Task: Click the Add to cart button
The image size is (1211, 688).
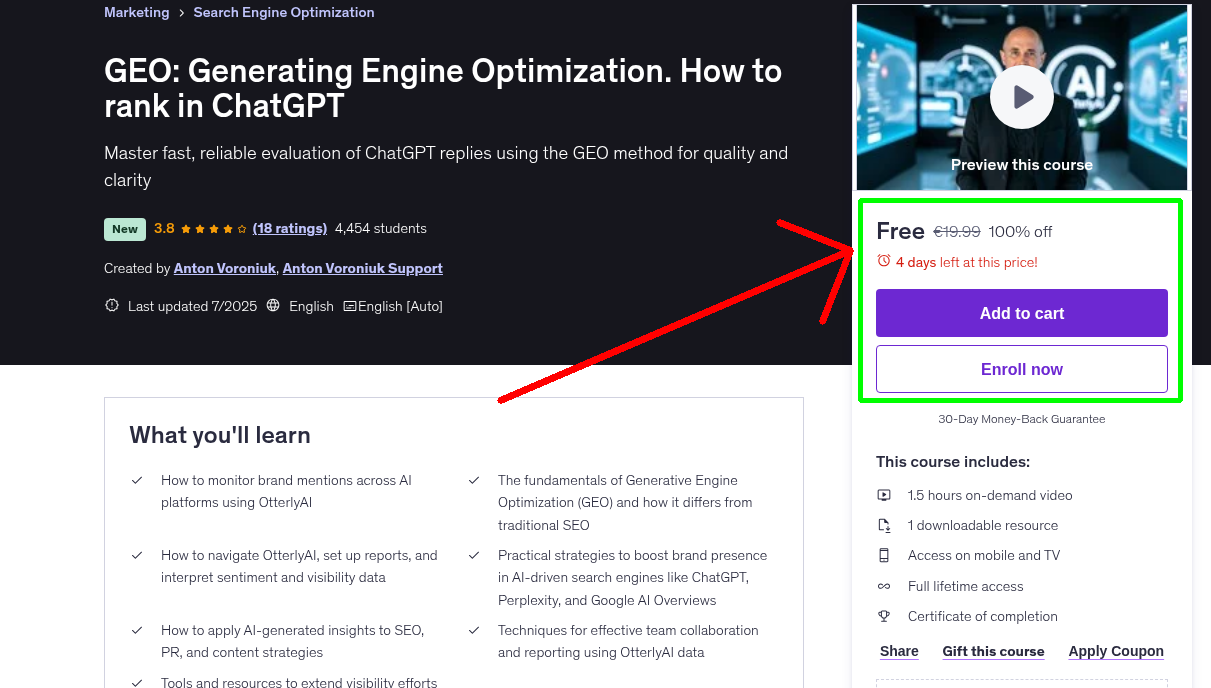Action: coord(1022,313)
